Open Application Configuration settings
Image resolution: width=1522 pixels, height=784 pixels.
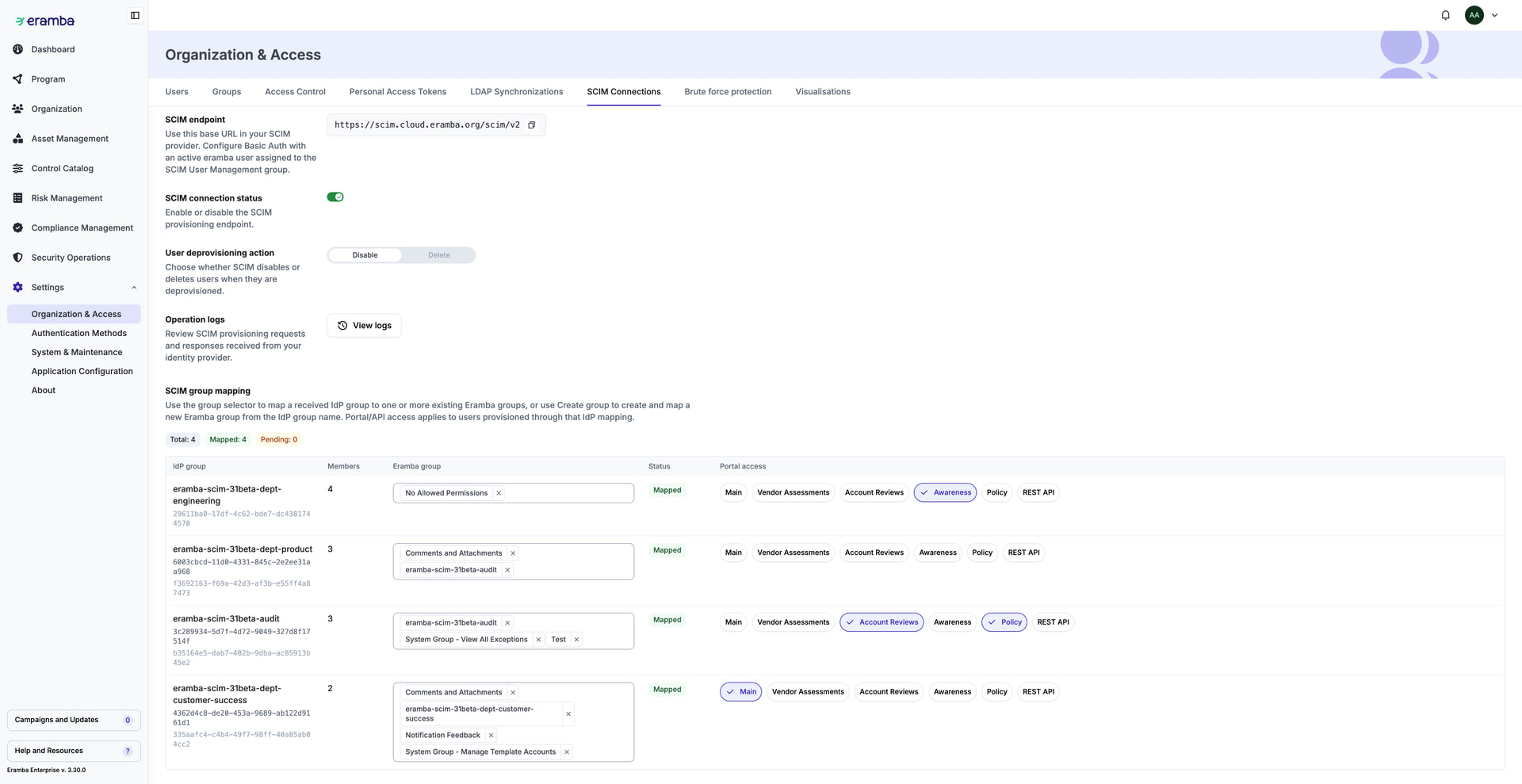pos(82,372)
